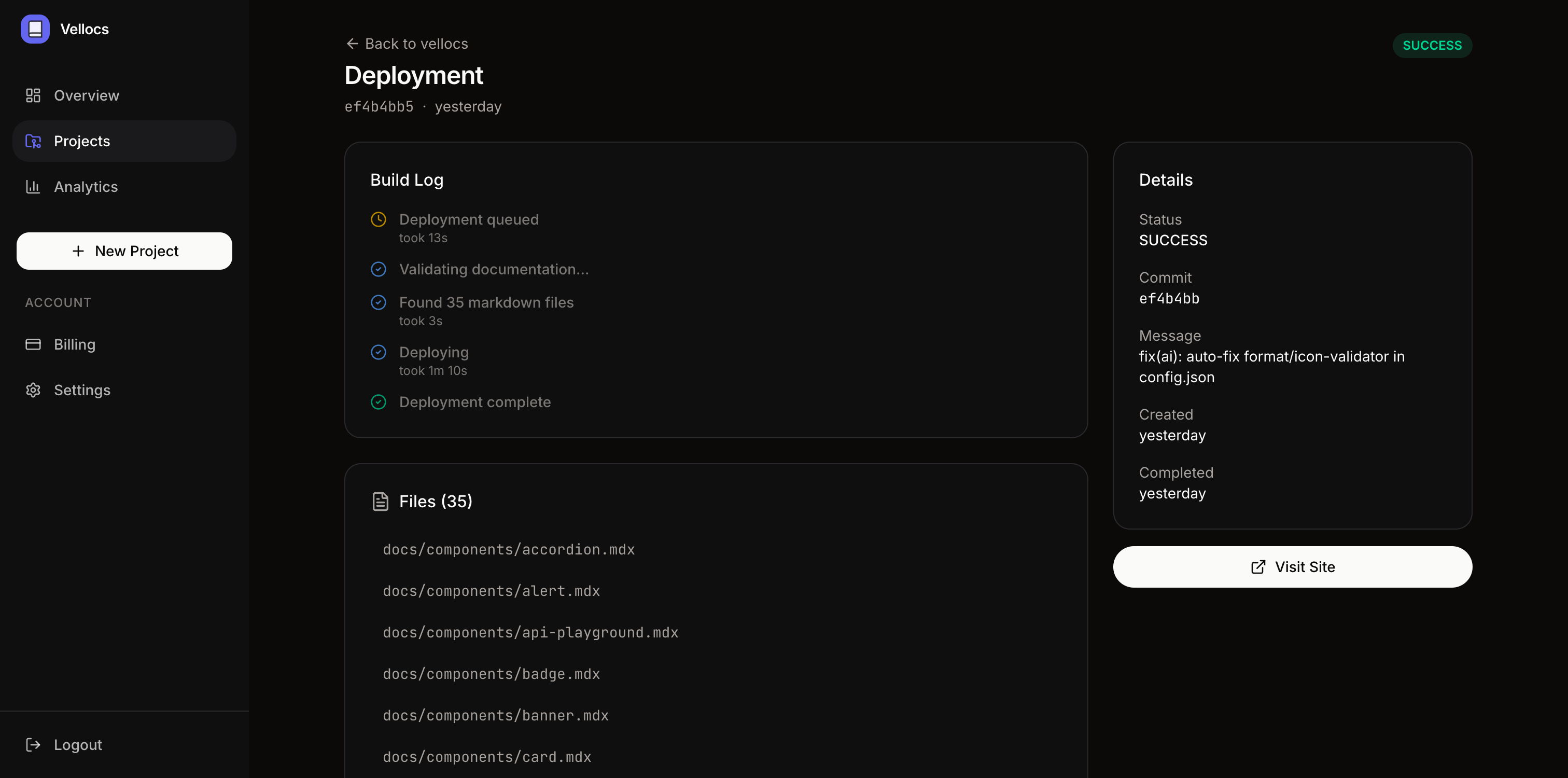The width and height of the screenshot is (1568, 778).
Task: Switch to Analytics in the sidebar
Action: tap(85, 186)
